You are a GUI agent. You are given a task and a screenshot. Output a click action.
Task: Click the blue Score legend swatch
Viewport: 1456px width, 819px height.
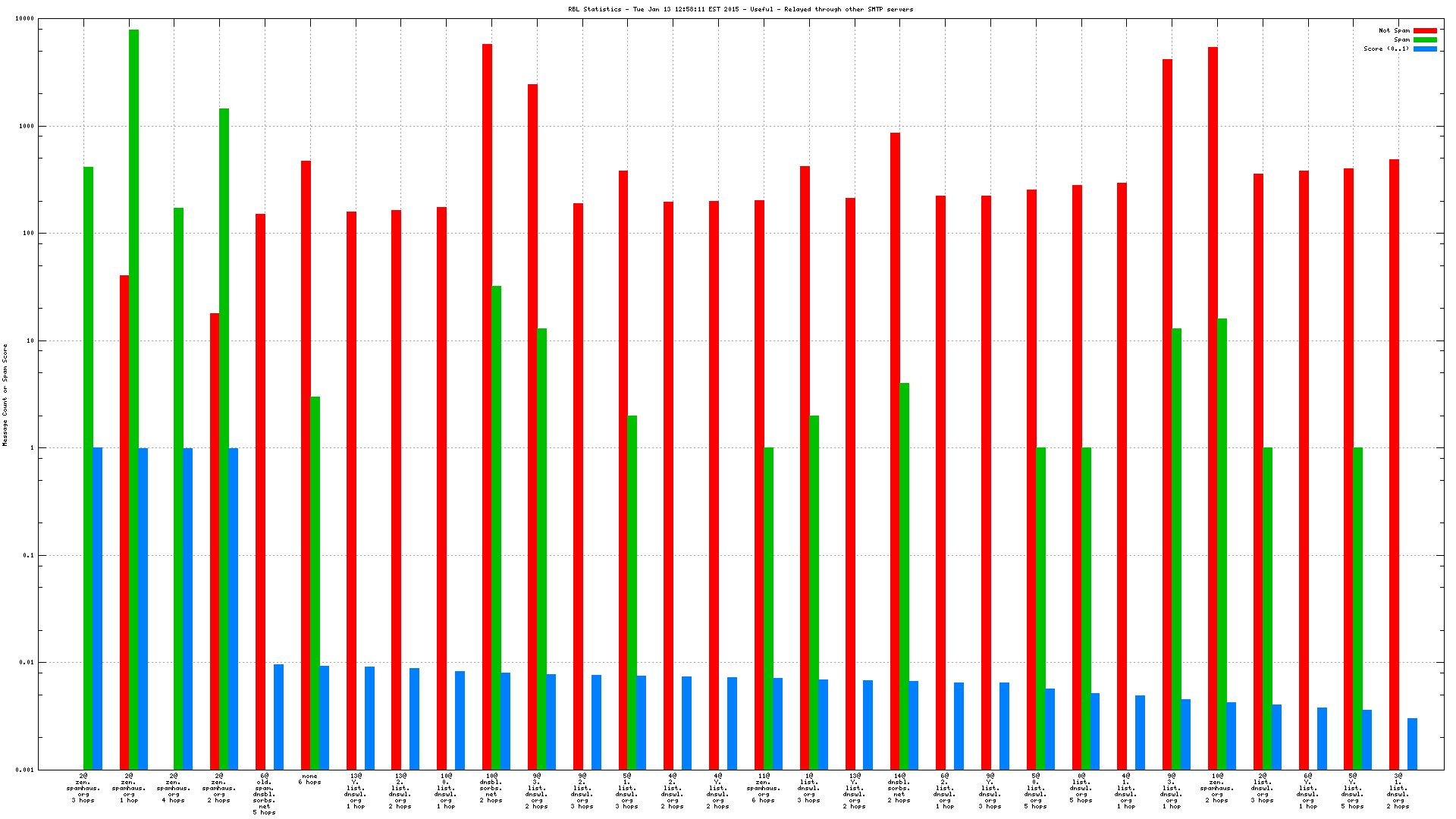(x=1425, y=49)
